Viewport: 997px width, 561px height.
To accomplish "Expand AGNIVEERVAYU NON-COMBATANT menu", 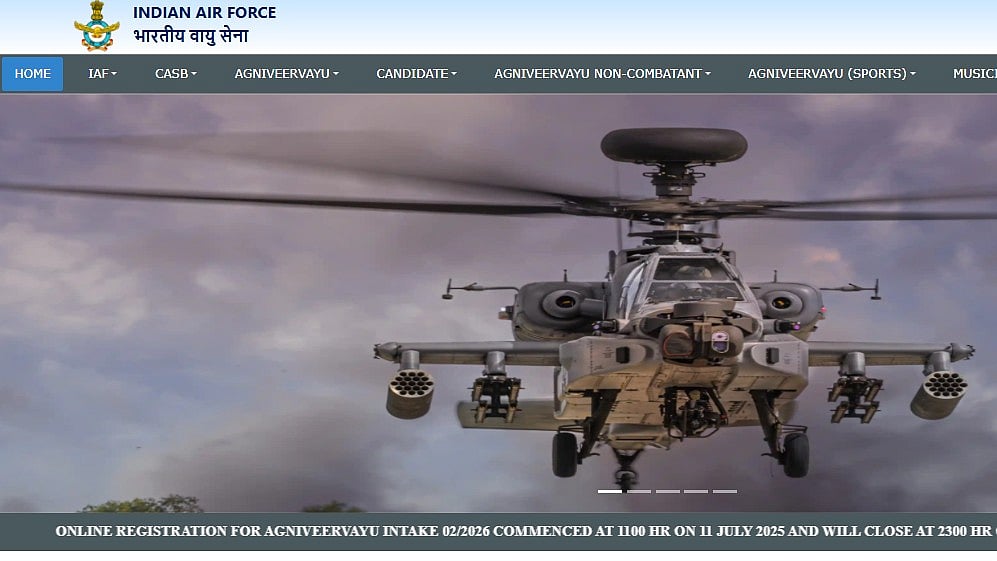I will pos(602,74).
